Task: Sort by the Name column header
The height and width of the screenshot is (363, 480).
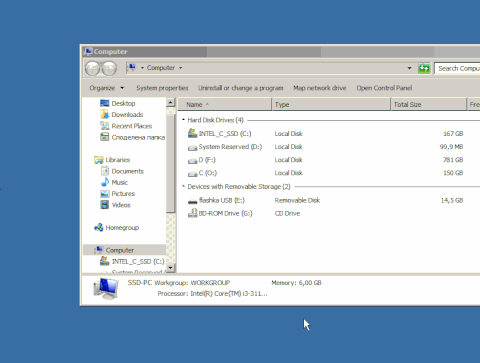Action: point(224,104)
